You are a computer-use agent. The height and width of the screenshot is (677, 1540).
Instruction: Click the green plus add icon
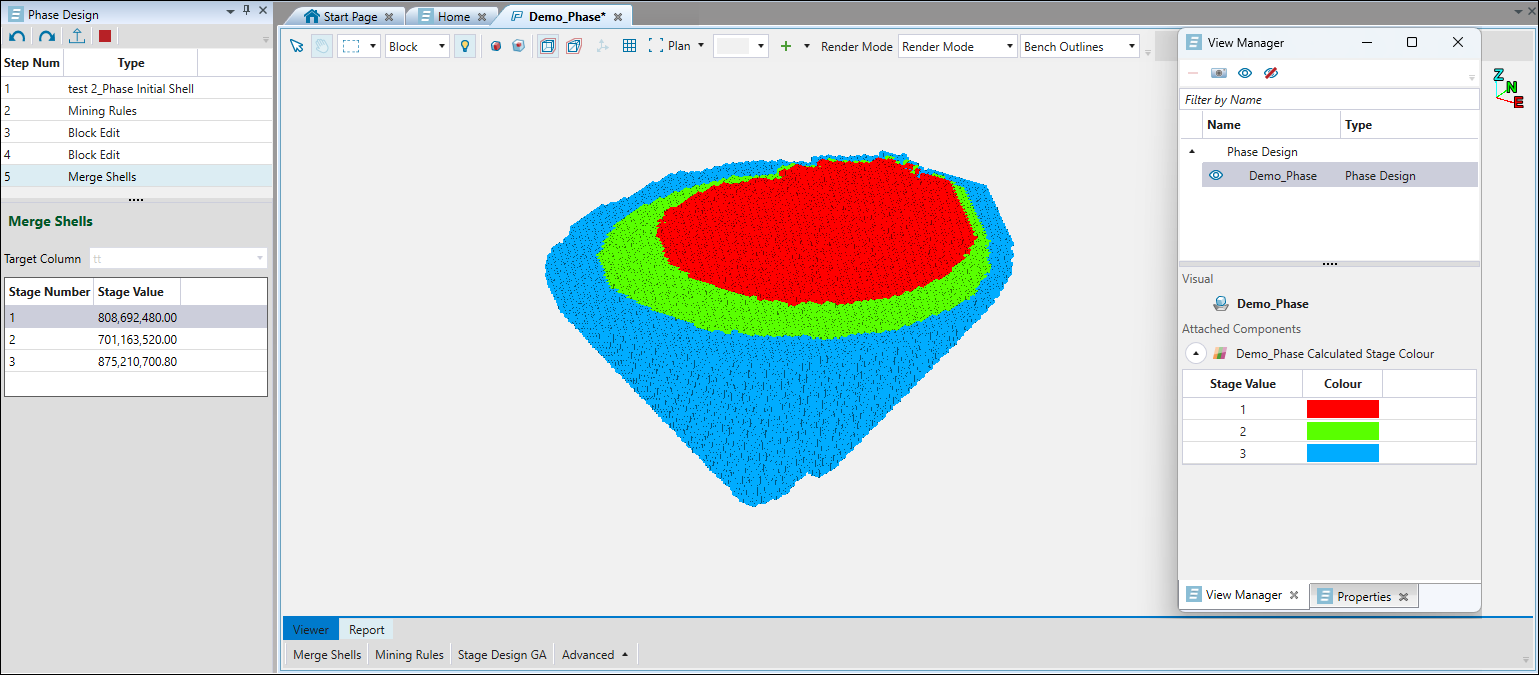786,46
